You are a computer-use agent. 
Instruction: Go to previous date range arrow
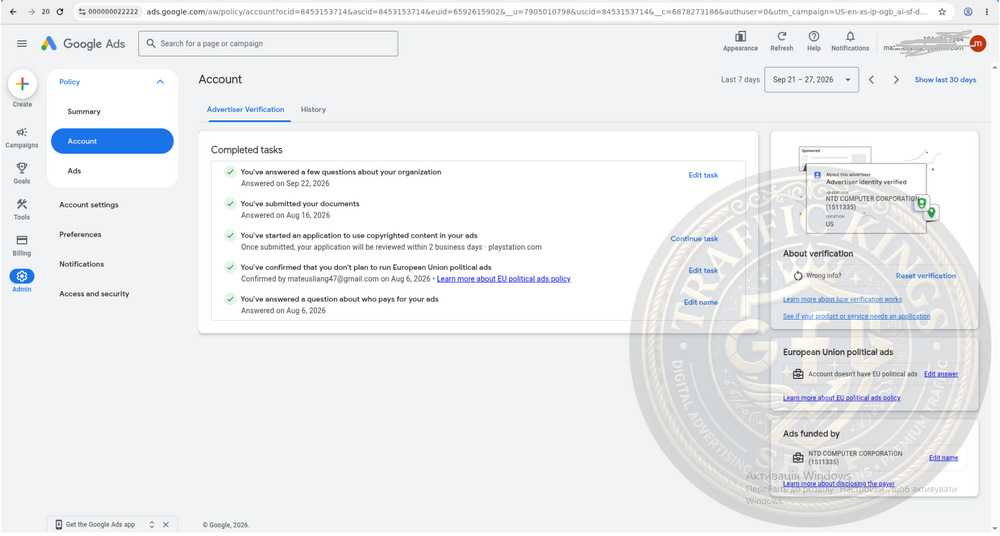coord(871,80)
